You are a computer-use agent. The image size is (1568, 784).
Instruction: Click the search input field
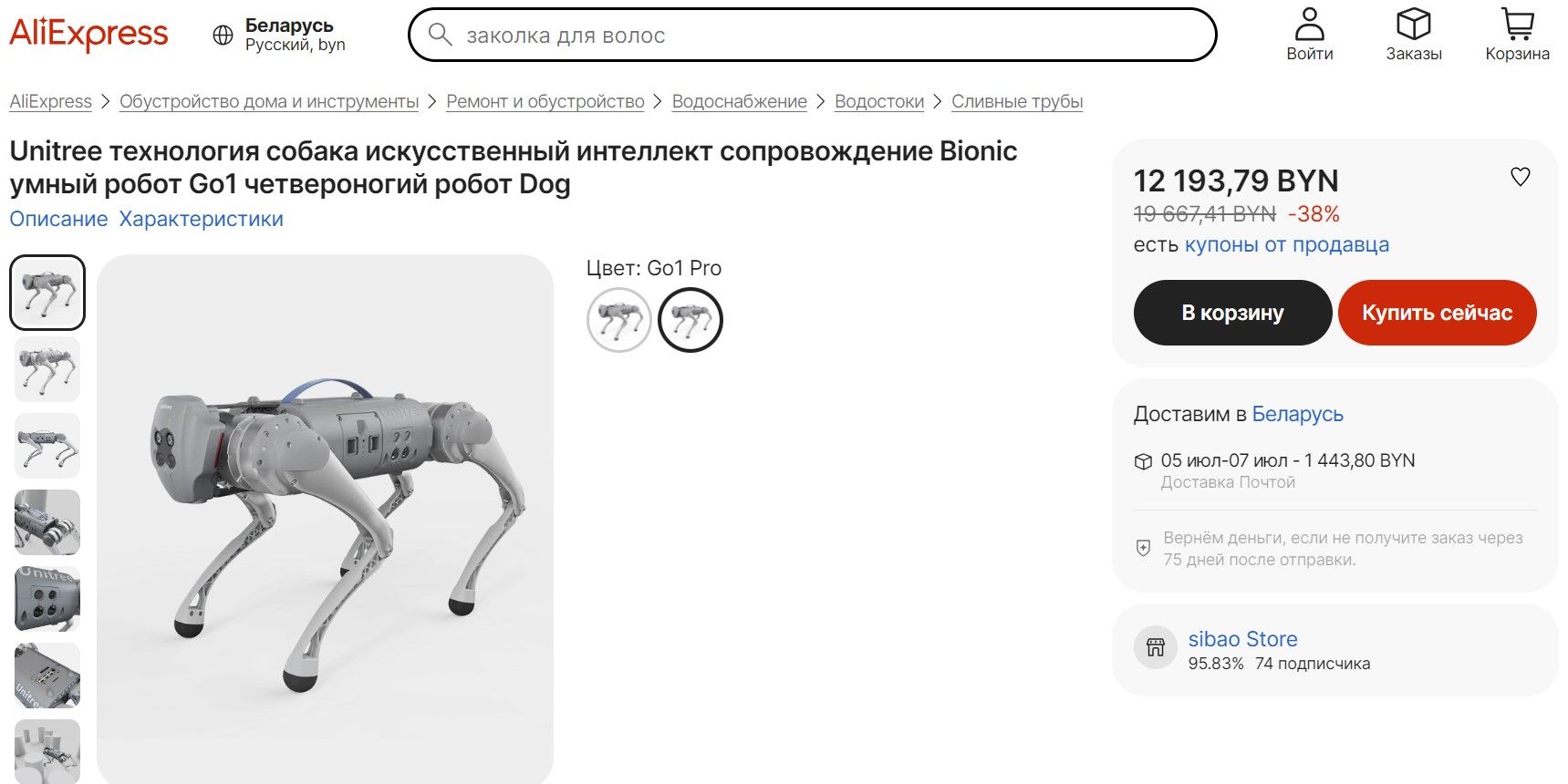click(x=821, y=36)
